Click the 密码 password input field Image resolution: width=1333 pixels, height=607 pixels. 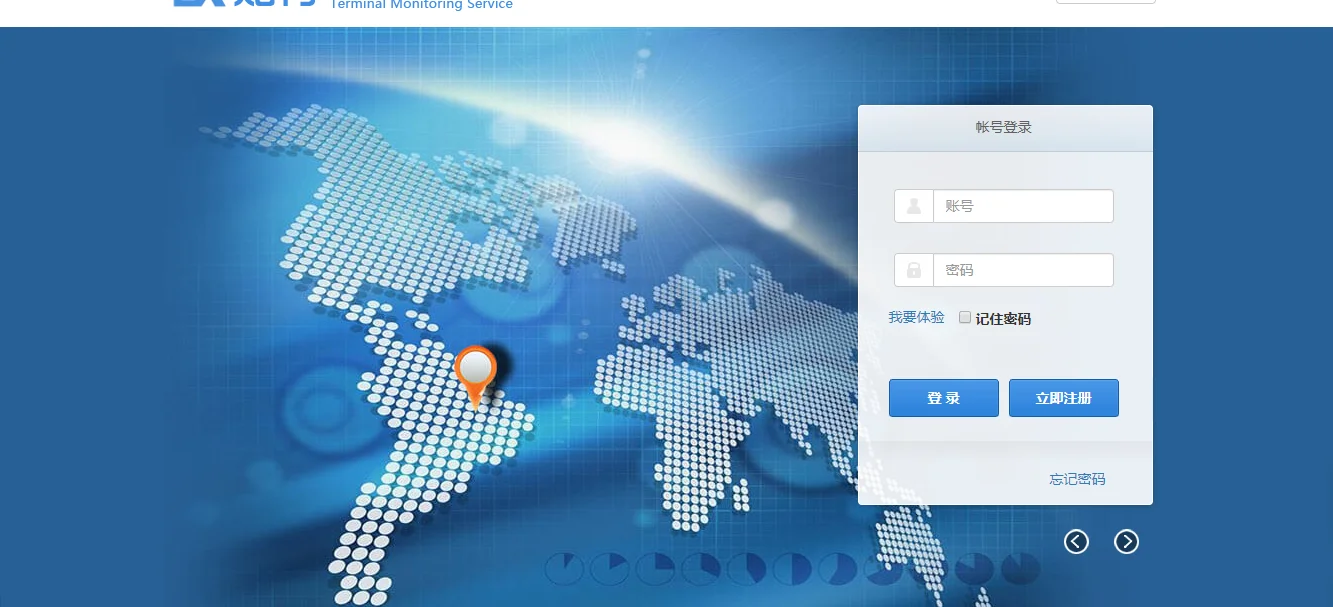pos(1023,269)
